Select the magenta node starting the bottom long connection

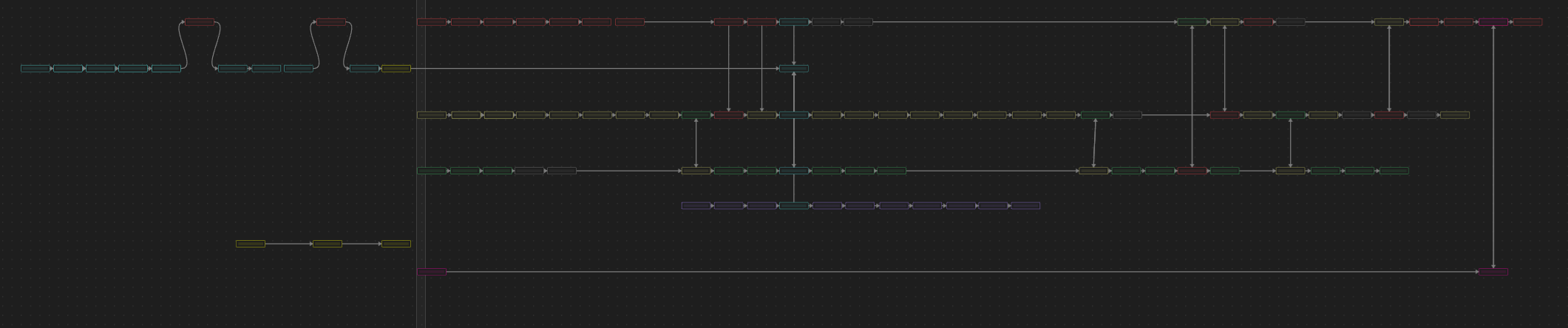click(x=432, y=272)
